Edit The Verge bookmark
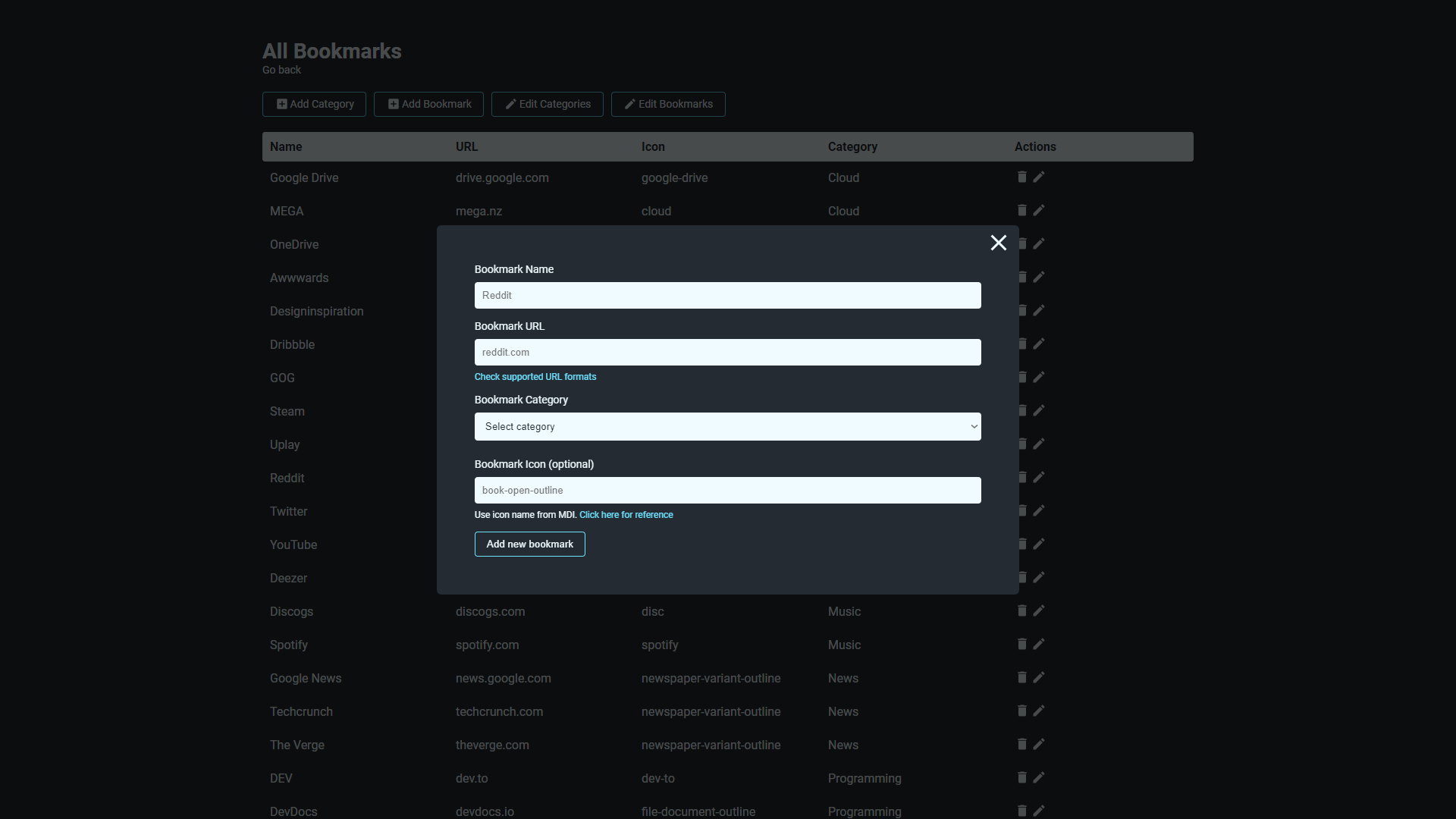Screen dimensions: 1456x819 point(1039,744)
